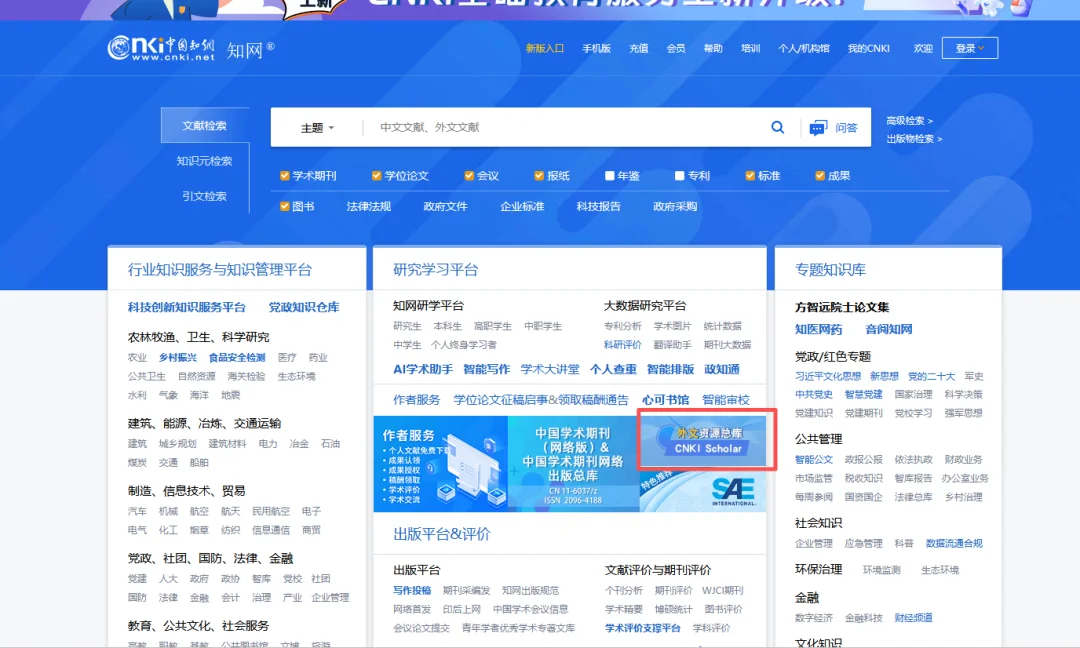
Task: Open the 学位论文征稿启事&领取稿酬通告 link
Action: click(x=541, y=399)
